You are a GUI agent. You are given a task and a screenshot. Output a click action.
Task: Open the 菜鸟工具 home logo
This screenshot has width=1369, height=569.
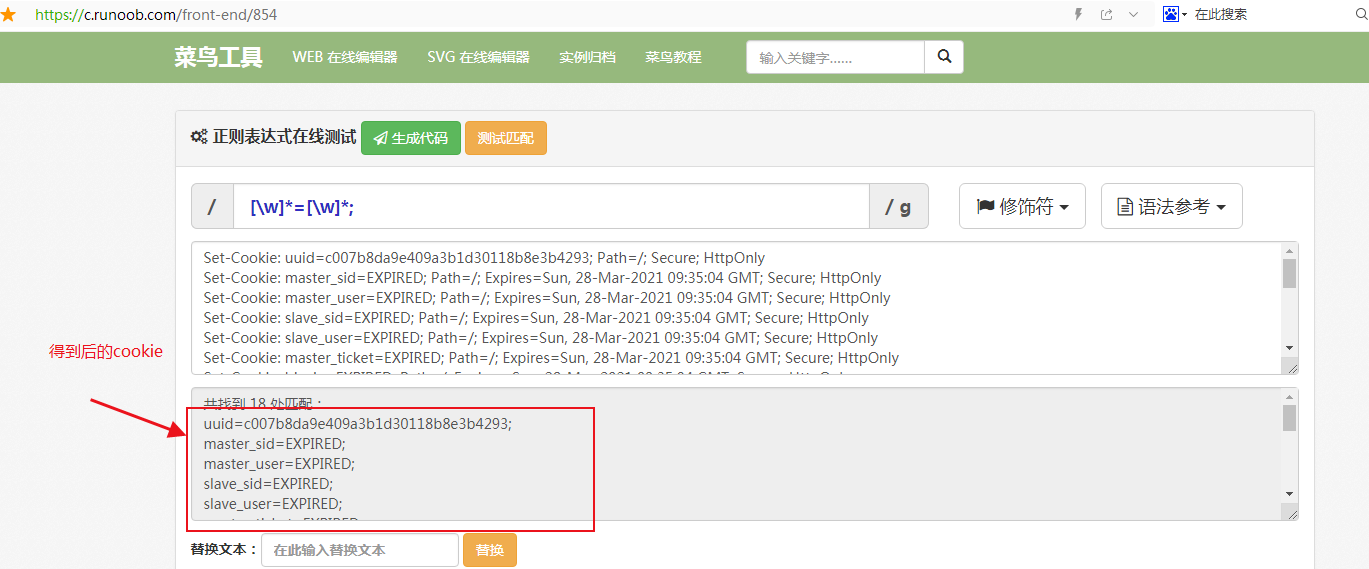(218, 57)
